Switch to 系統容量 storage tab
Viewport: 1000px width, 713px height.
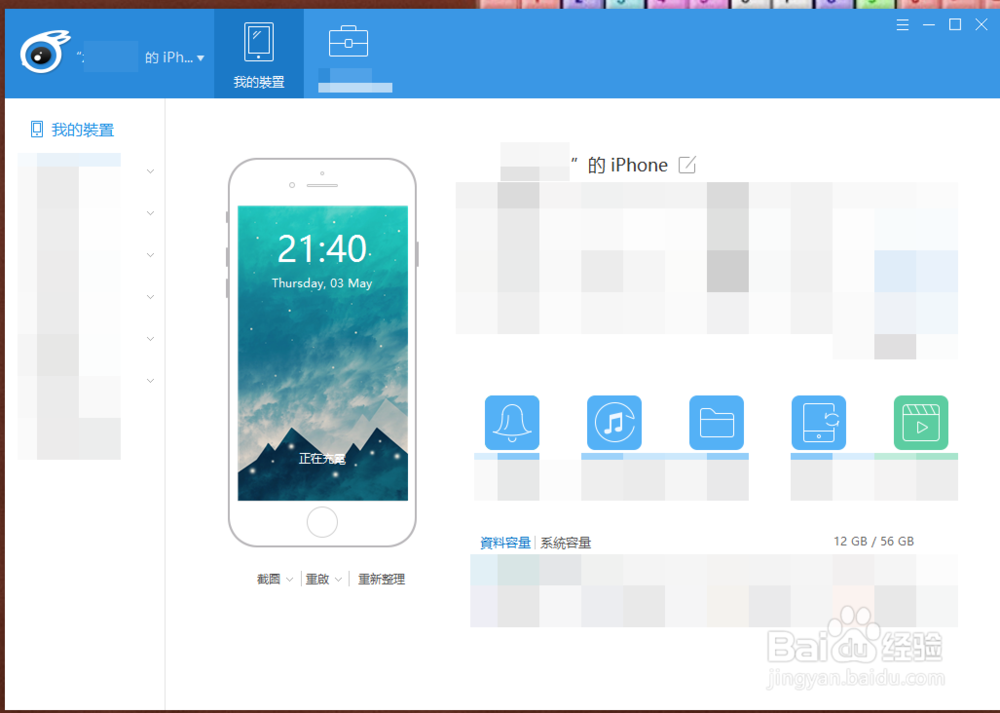click(566, 543)
